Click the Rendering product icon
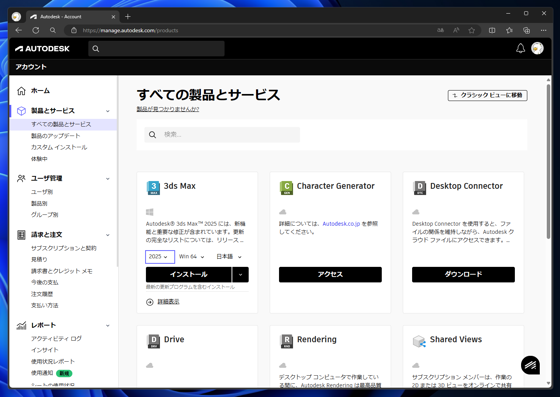 click(287, 341)
